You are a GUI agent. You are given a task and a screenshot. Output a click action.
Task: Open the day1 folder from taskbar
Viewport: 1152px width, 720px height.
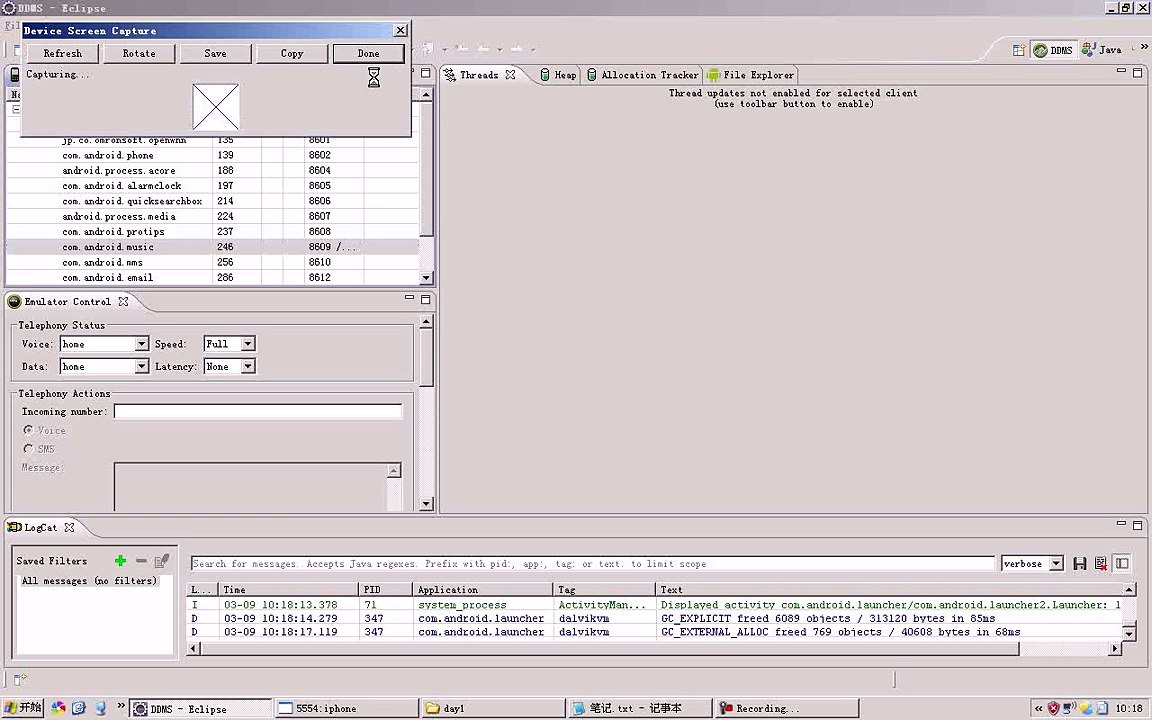(x=492, y=708)
